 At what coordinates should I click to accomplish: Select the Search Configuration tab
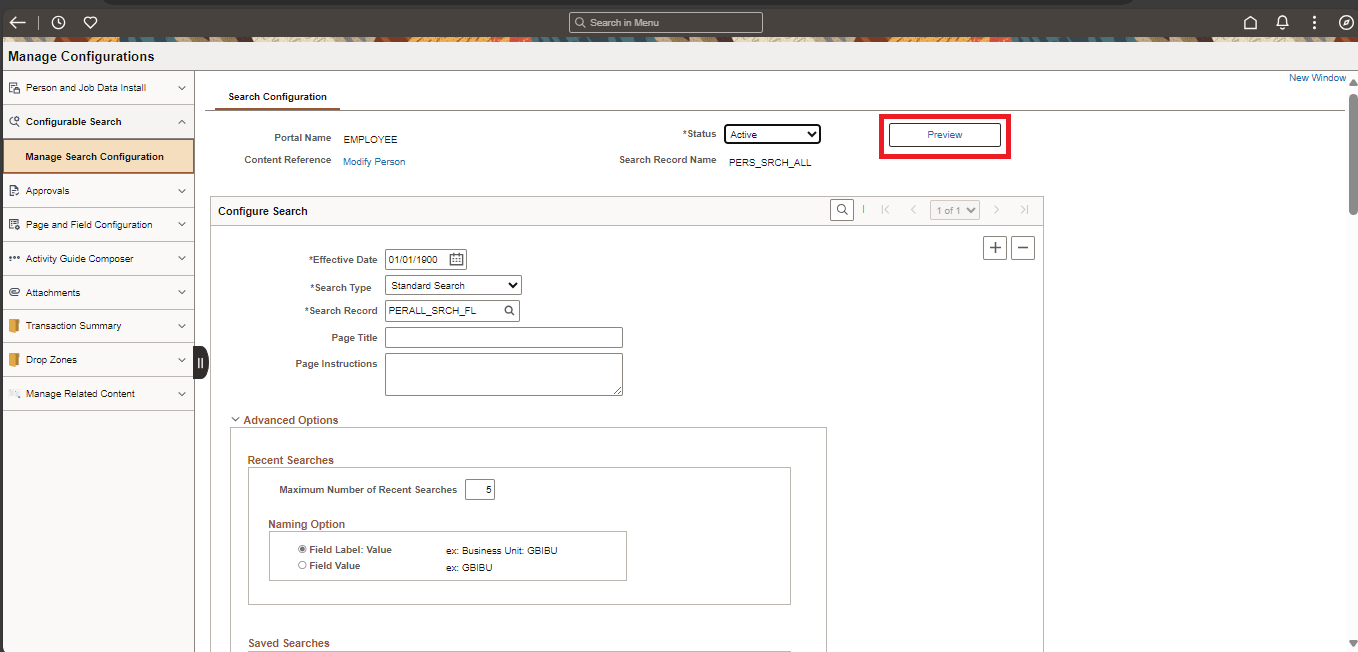(x=276, y=97)
